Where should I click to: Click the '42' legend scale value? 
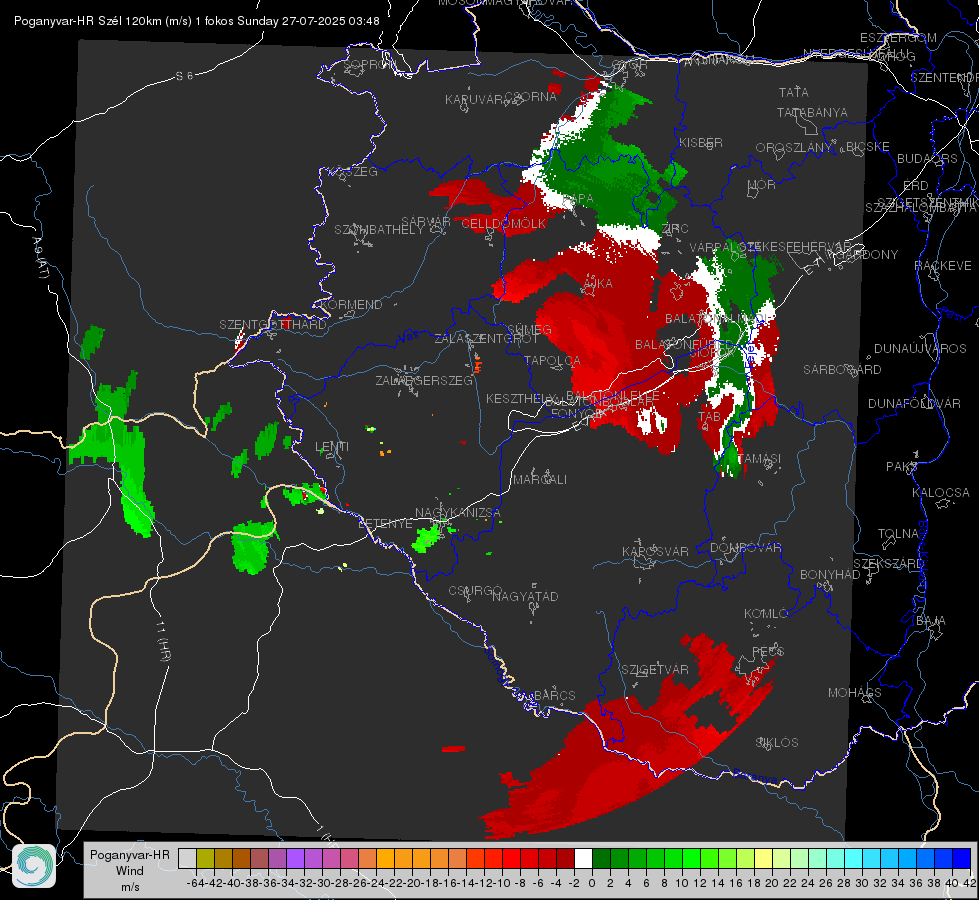[969, 883]
